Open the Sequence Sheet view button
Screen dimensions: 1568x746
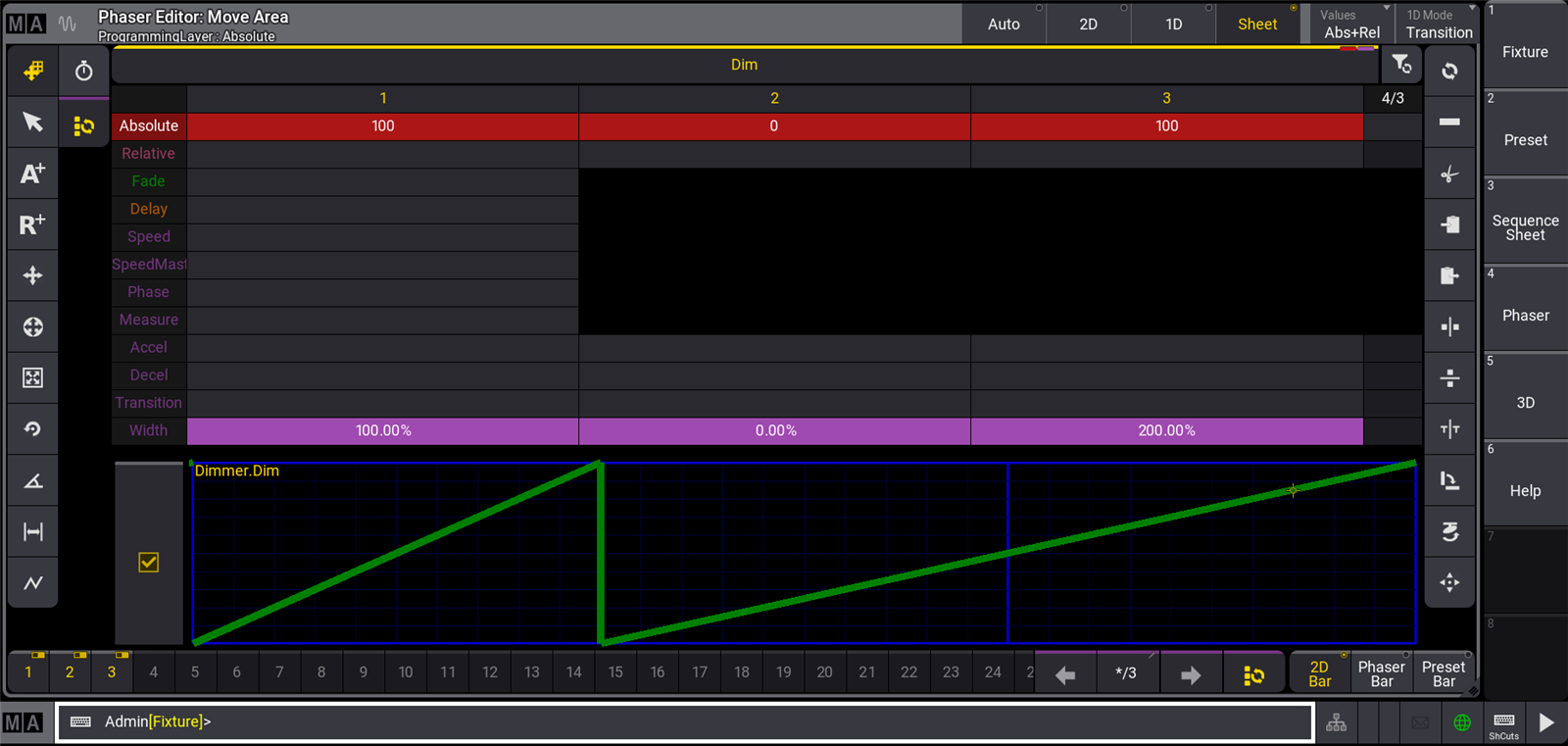(x=1525, y=227)
